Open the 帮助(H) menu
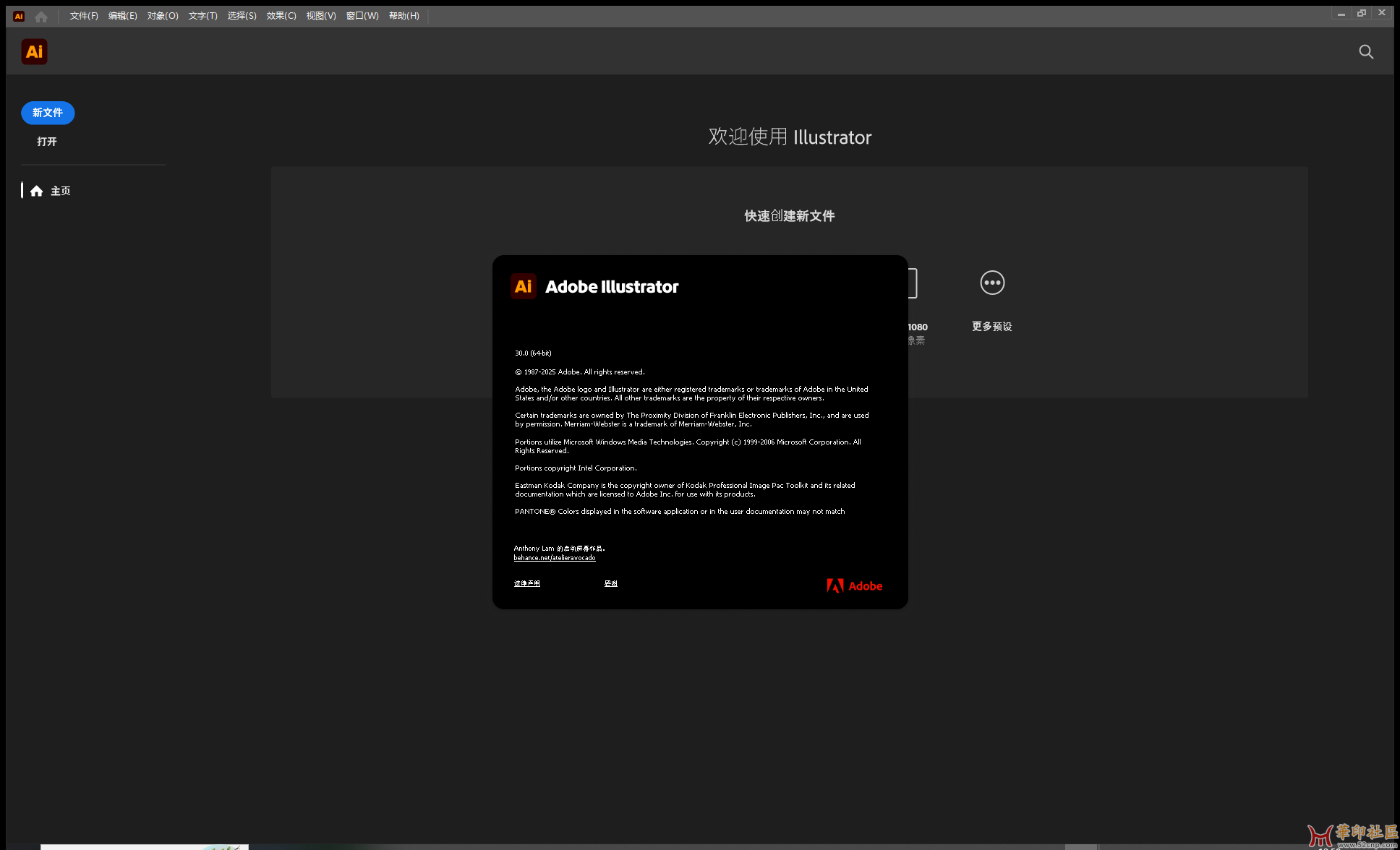 coord(404,16)
